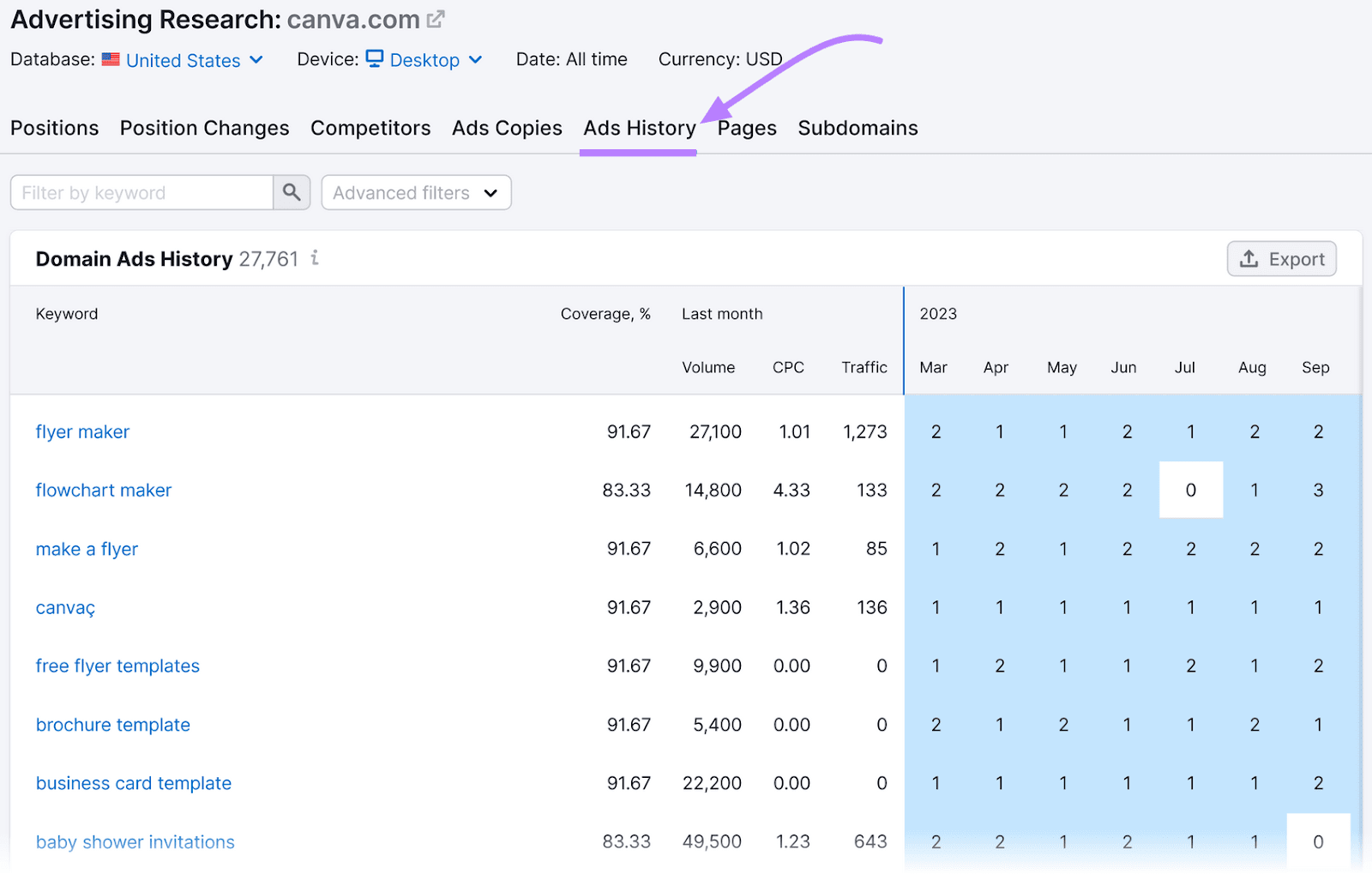The image size is (1372, 874).
Task: Open the Position Changes tab
Action: (204, 128)
